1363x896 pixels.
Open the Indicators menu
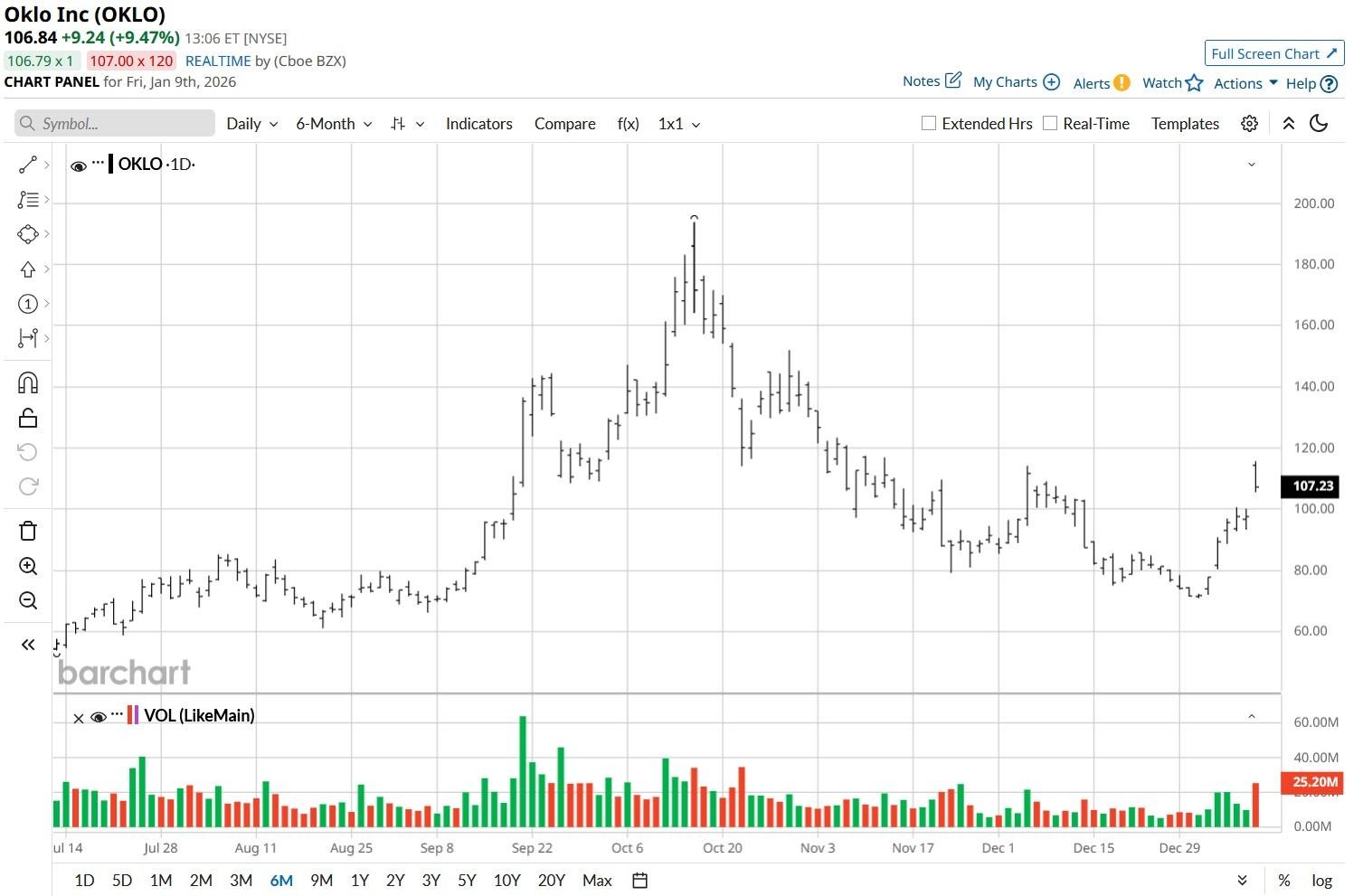479,124
